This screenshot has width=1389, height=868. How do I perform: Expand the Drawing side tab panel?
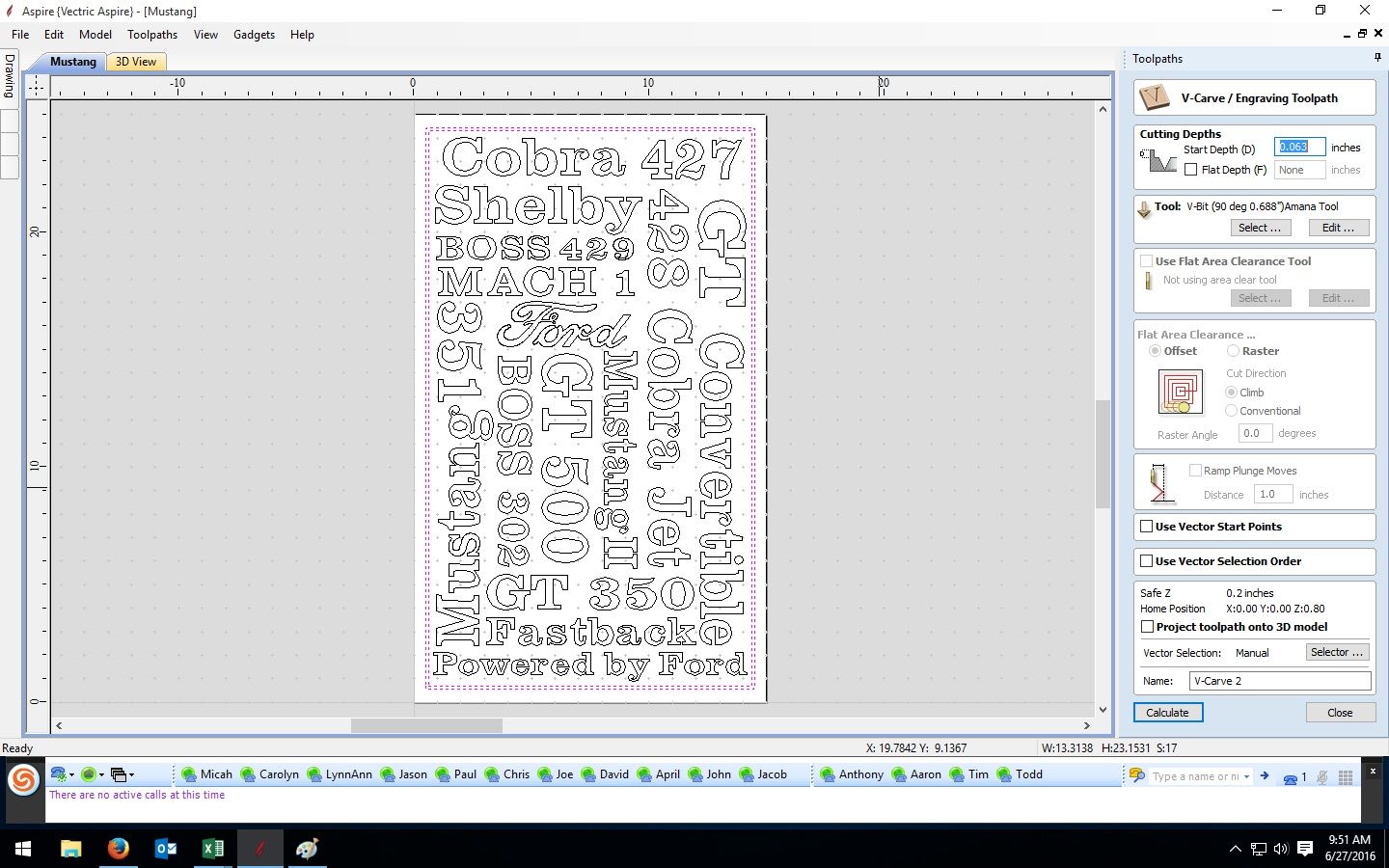(10, 75)
